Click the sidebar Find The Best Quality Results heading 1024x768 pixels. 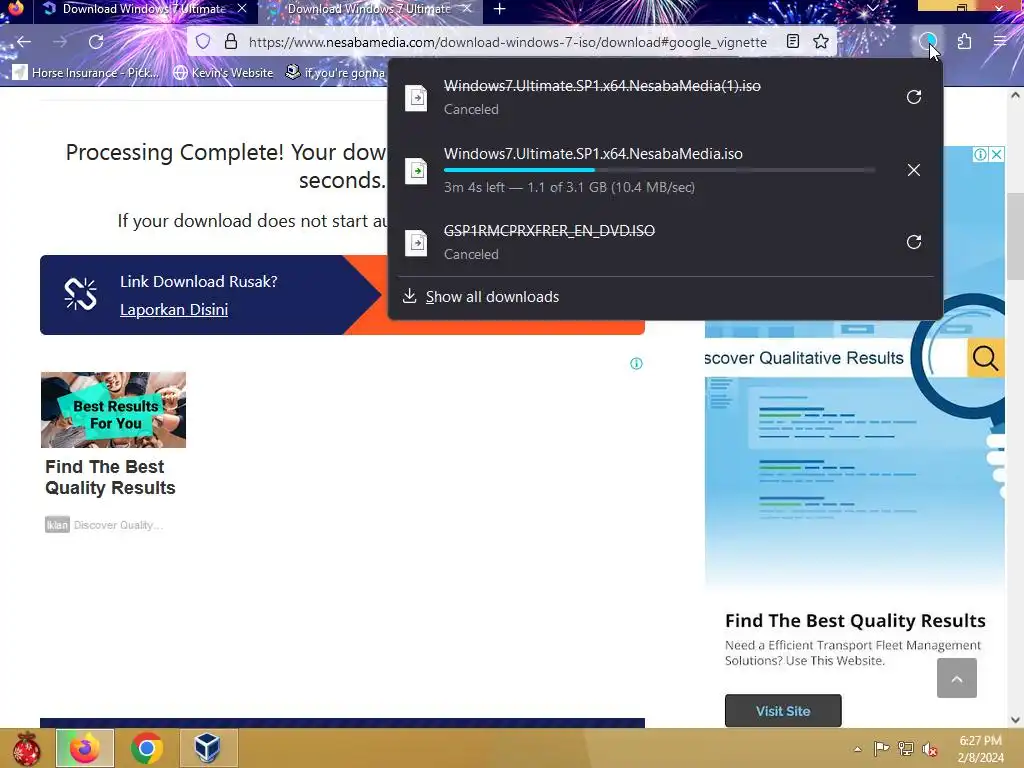point(855,620)
